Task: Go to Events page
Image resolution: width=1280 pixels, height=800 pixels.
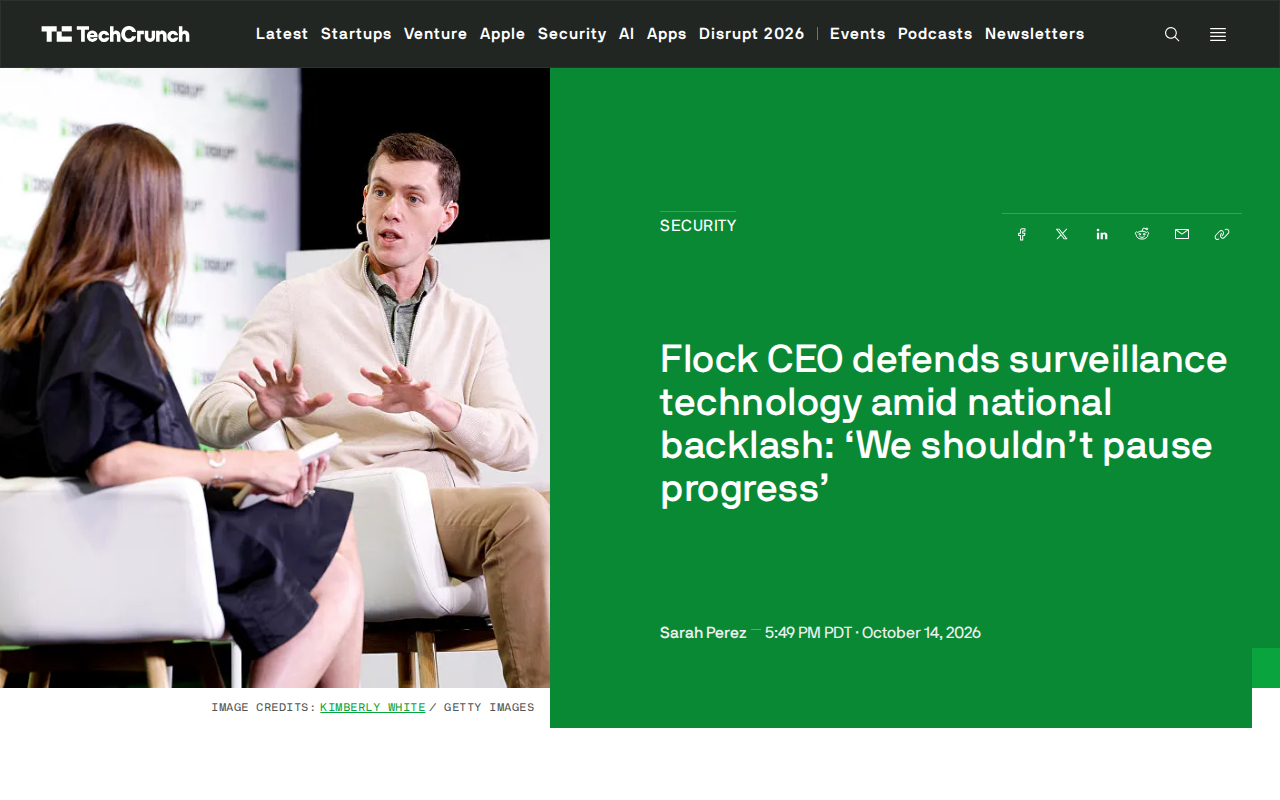Action: (x=858, y=34)
